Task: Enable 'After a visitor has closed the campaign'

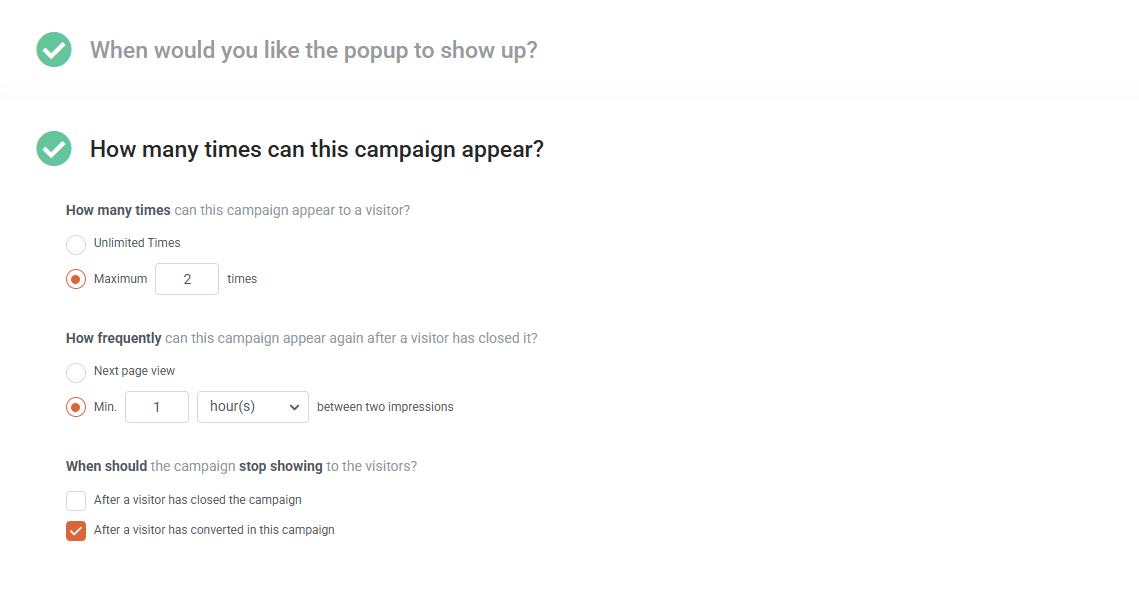Action: pos(76,500)
